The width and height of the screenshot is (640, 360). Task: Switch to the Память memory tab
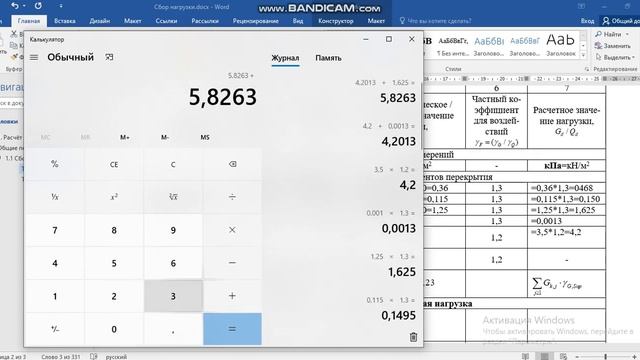click(328, 58)
